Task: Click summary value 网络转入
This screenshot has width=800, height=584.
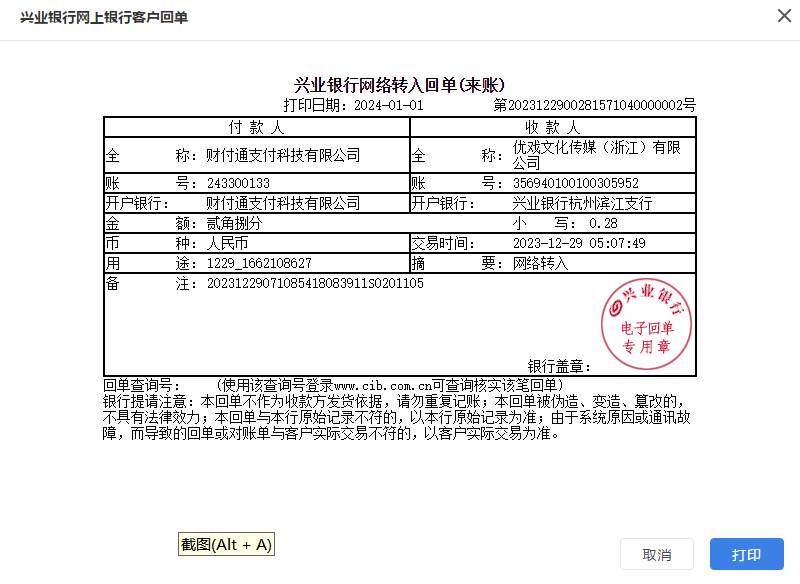Action: tap(540, 263)
